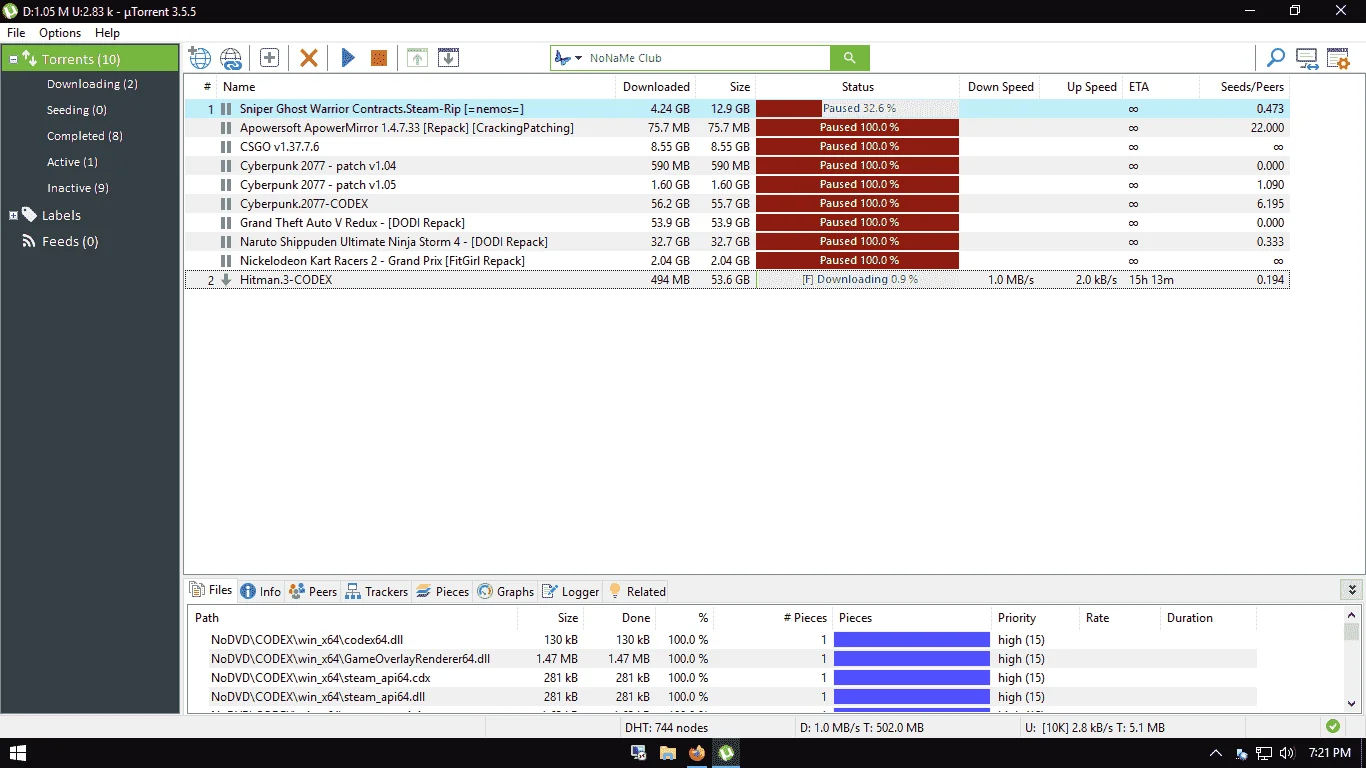Move the torrent up in the queue
The width and height of the screenshot is (1366, 768).
tap(417, 58)
